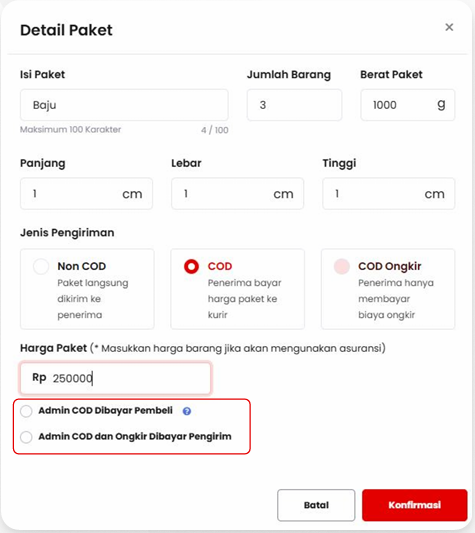The image size is (475, 533).
Task: Click the Batal button
Action: click(x=316, y=505)
